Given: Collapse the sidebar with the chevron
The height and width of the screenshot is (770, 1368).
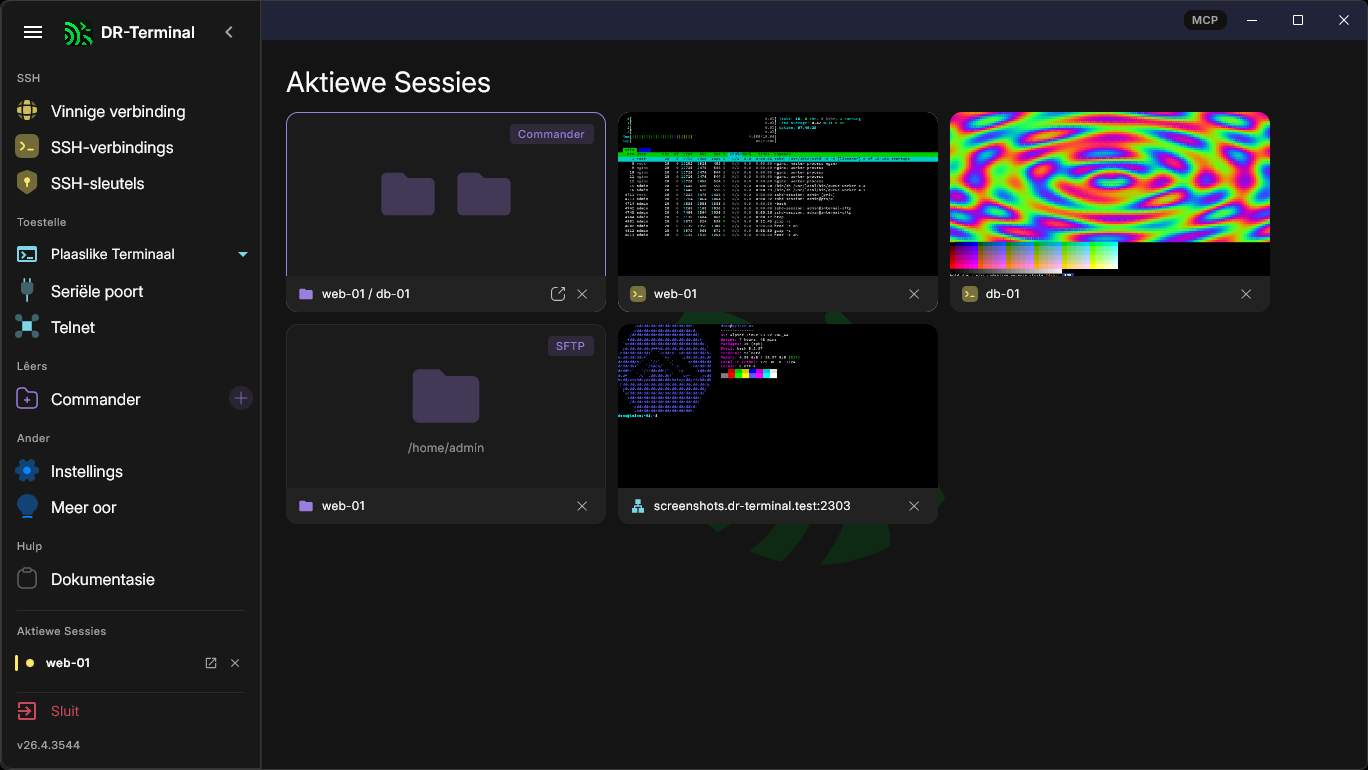Looking at the screenshot, I should tap(229, 32).
